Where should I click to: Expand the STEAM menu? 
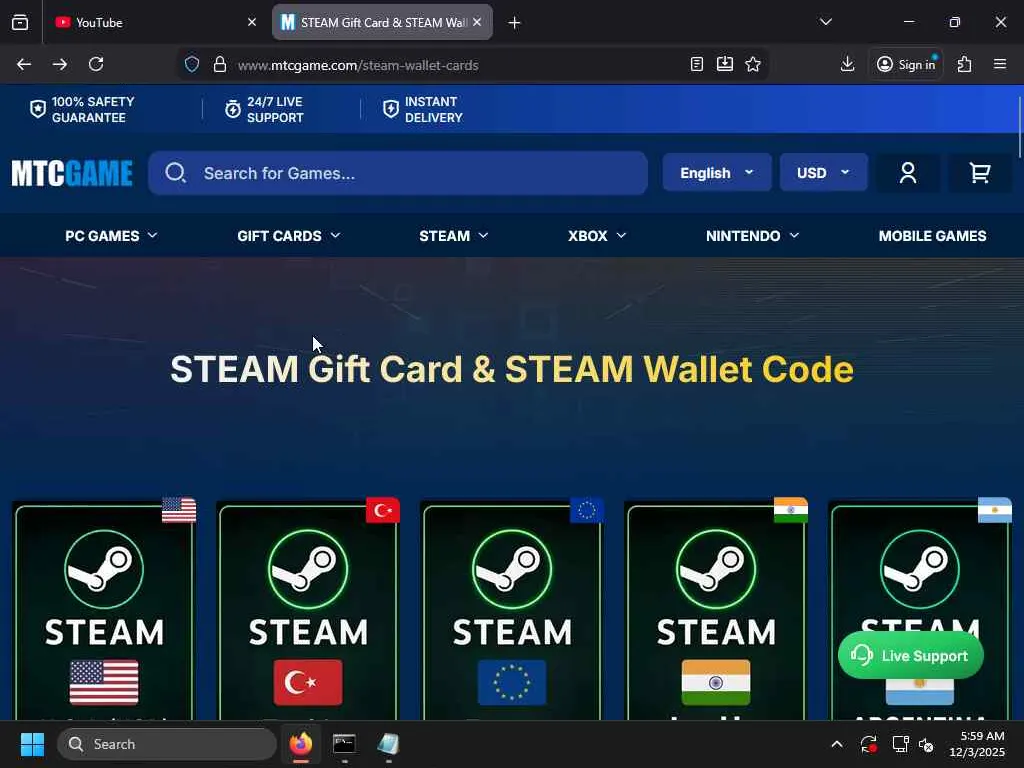tap(453, 236)
